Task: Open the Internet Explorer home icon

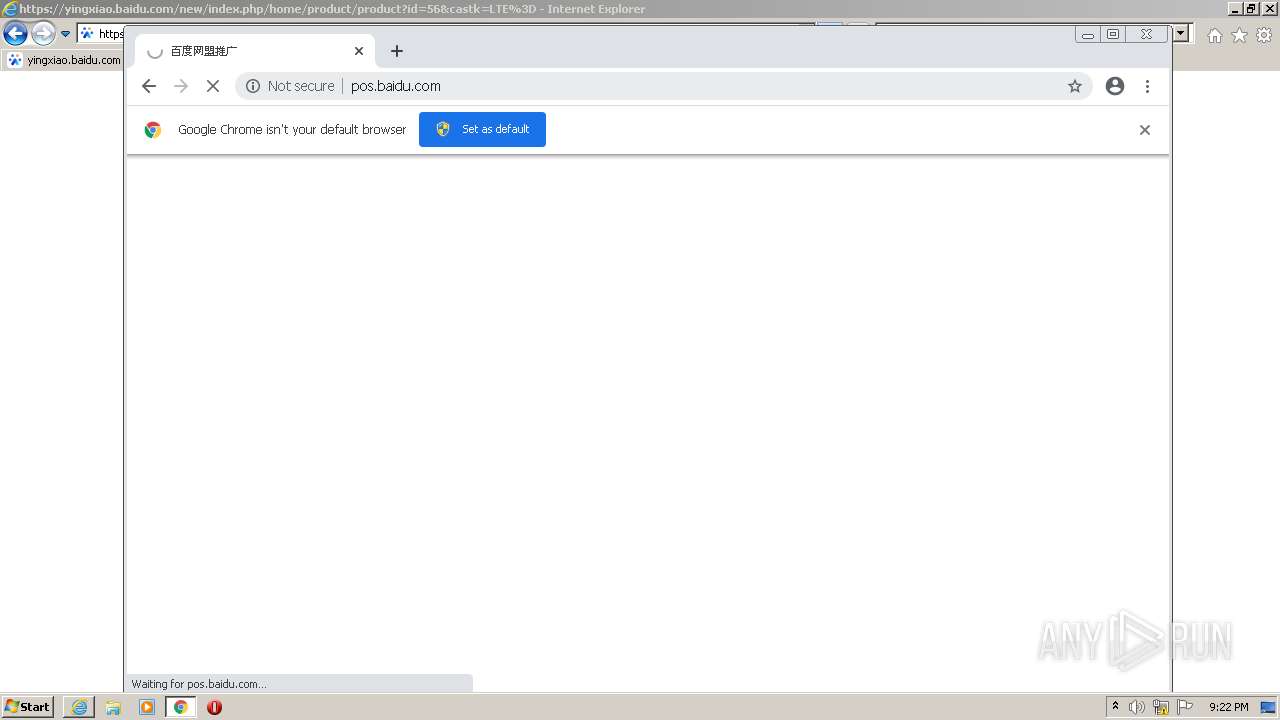Action: coord(1214,35)
